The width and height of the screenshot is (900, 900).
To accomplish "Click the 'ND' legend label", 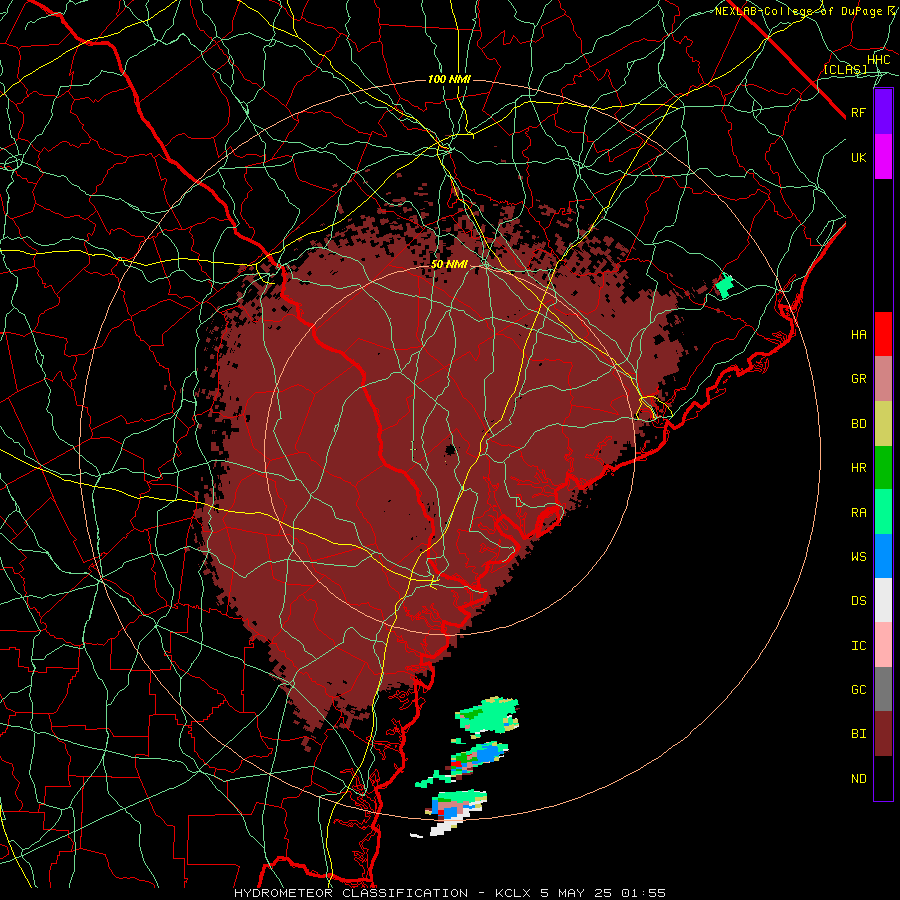I will coord(858,779).
